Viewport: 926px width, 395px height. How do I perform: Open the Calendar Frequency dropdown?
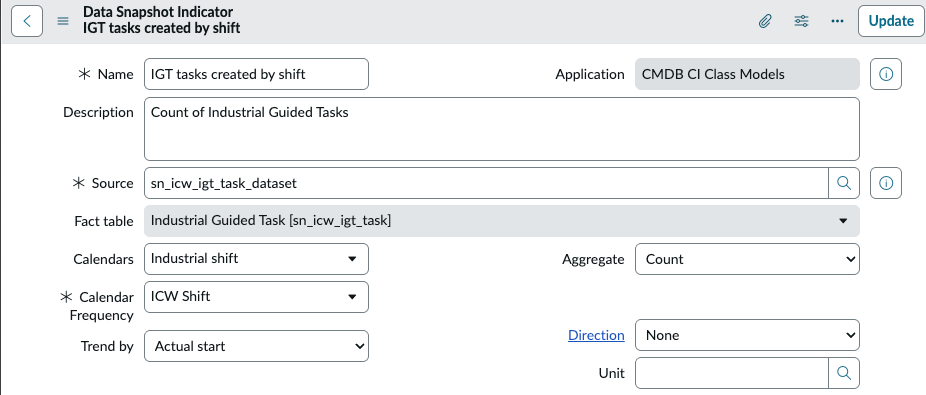256,296
